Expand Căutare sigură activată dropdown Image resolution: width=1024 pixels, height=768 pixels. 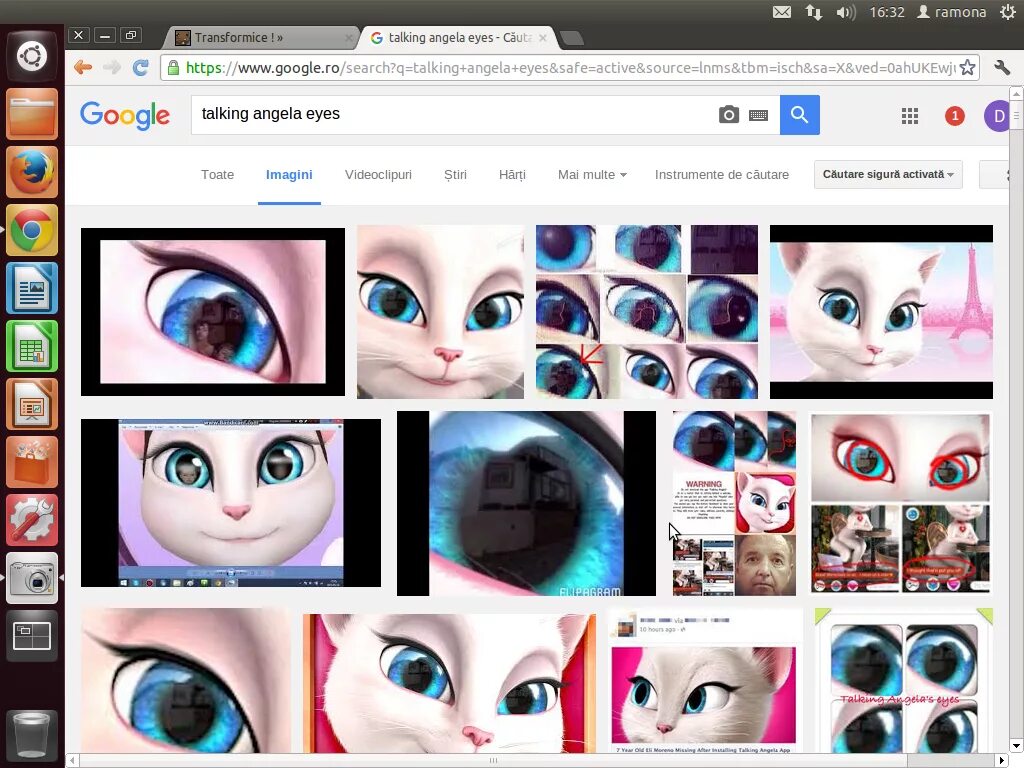tap(888, 174)
